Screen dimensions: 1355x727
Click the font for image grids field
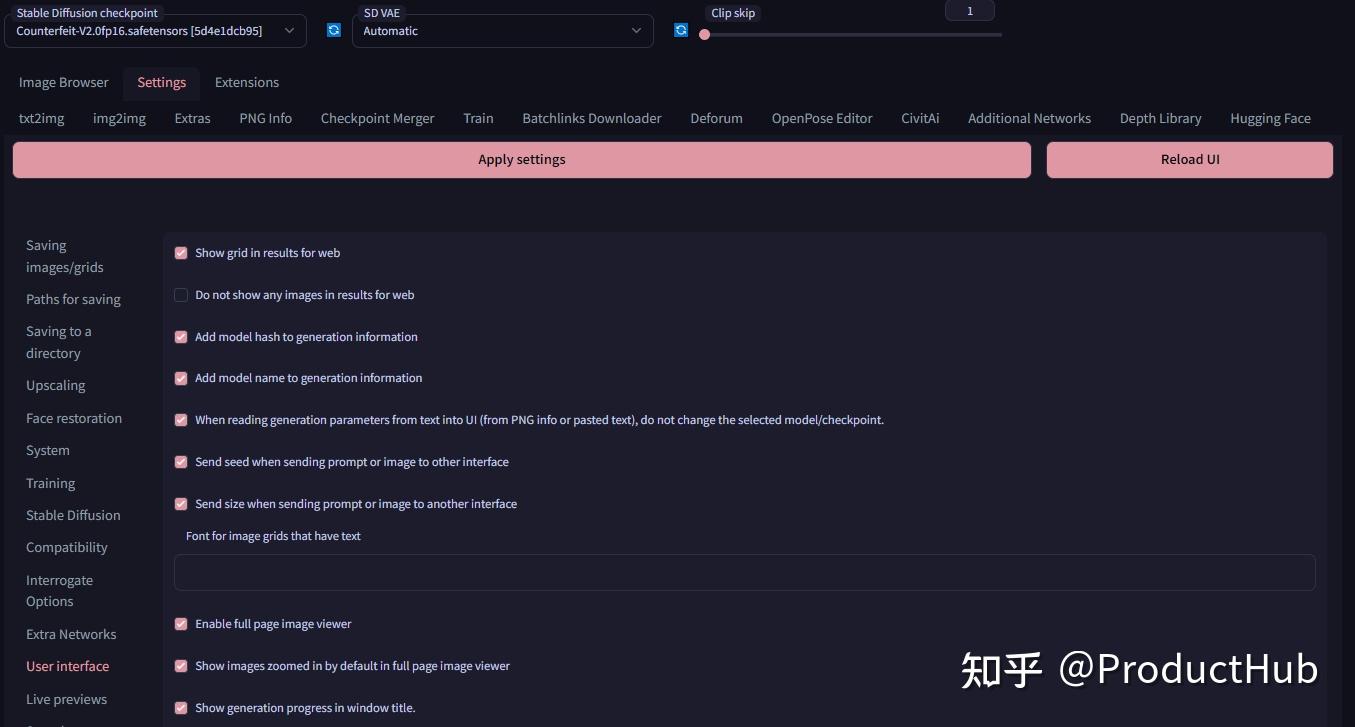click(x=744, y=572)
